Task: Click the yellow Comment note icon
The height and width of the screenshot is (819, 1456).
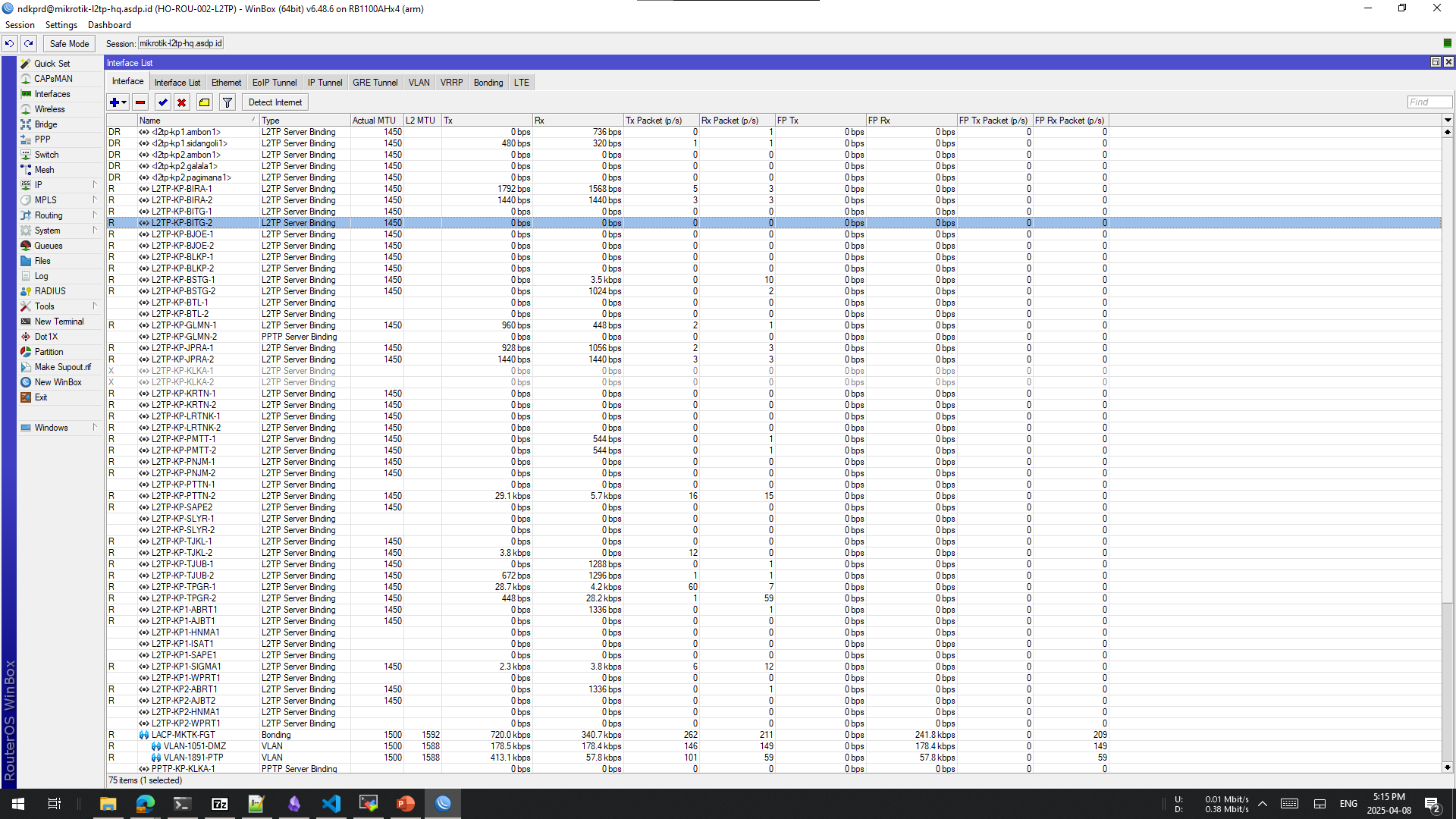Action: click(x=204, y=102)
